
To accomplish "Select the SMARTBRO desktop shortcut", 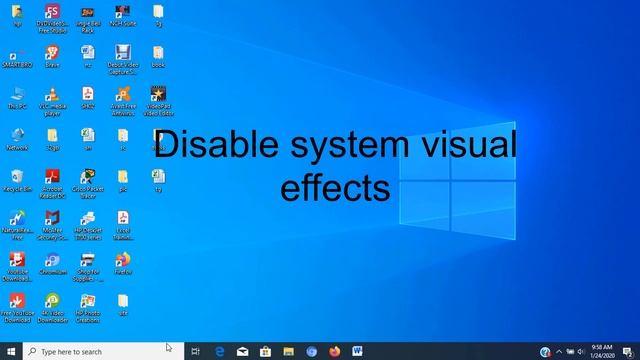I will pos(17,58).
